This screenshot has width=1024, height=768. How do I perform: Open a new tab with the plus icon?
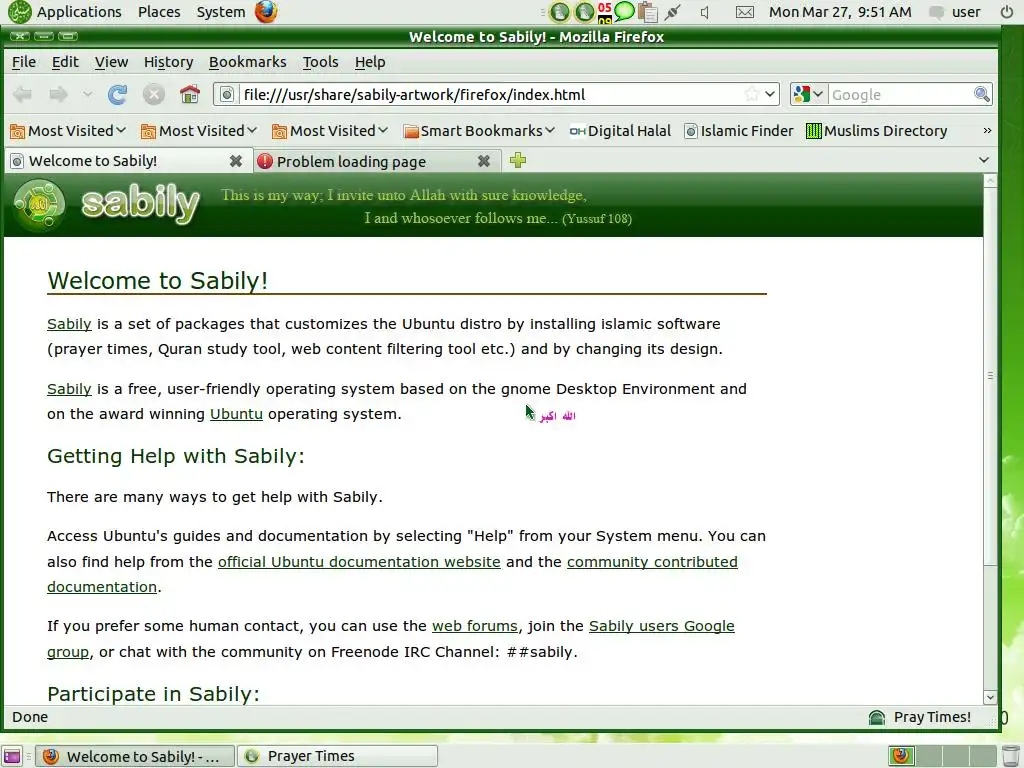click(x=518, y=160)
